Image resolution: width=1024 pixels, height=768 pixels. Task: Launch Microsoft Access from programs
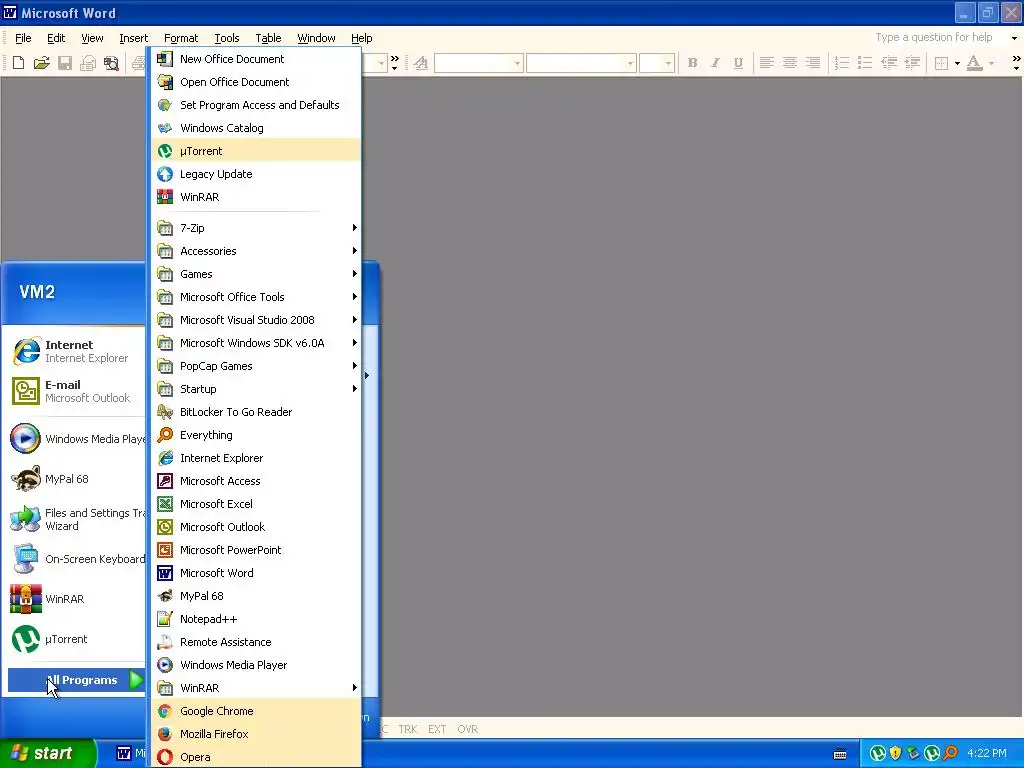click(256, 481)
